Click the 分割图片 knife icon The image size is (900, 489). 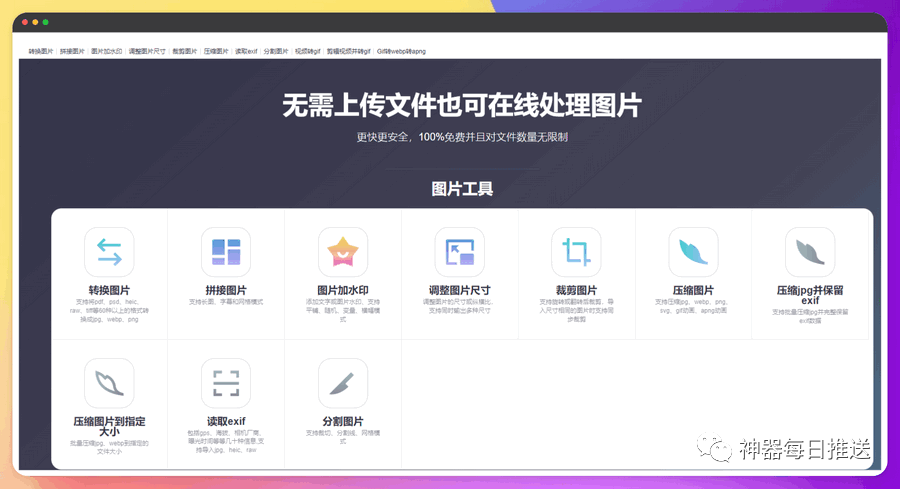[x=343, y=383]
